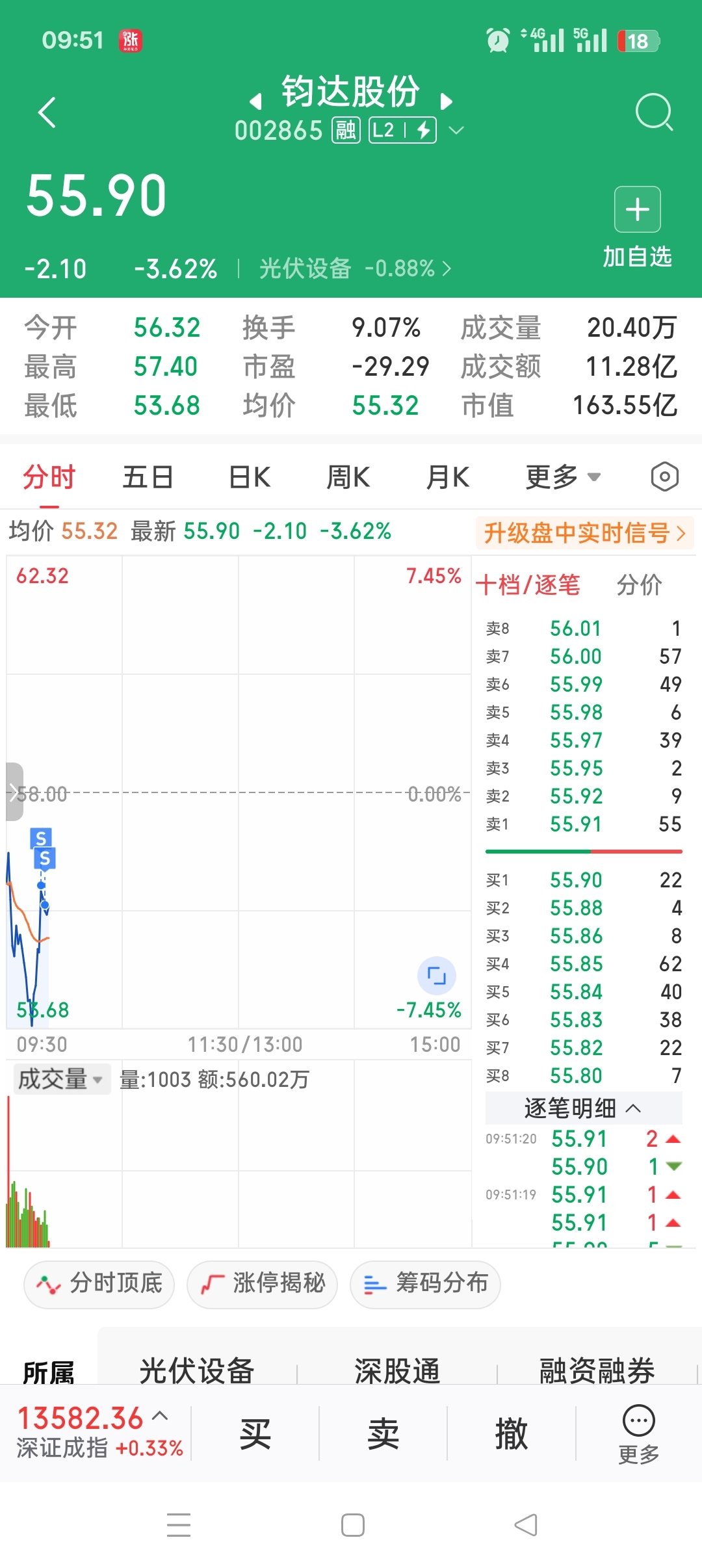
Task: Tap status bar battery indicator
Action: pos(638,41)
